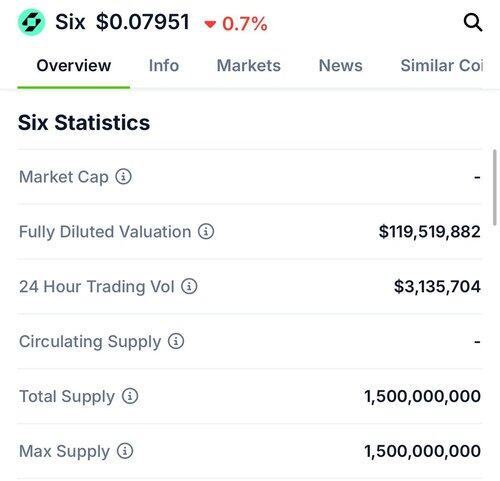Click the 24 Hour Trading Vol info icon
The height and width of the screenshot is (481, 500).
pyautogui.click(x=189, y=286)
